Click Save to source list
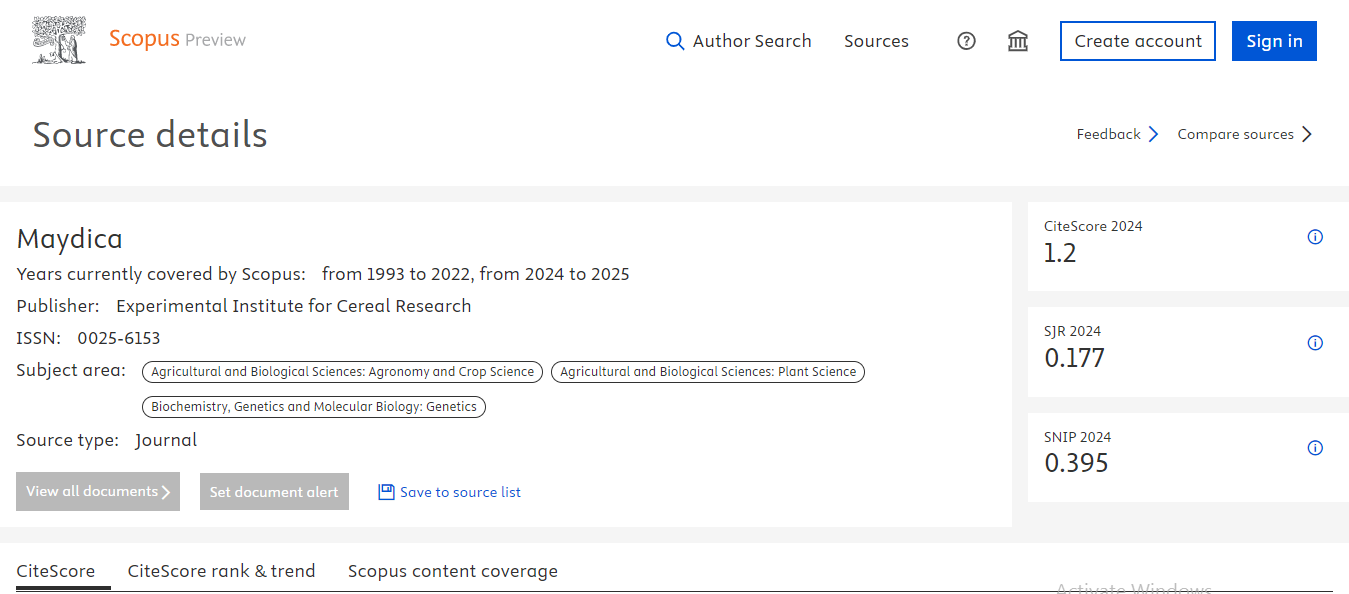This screenshot has width=1349, height=594. [x=460, y=492]
